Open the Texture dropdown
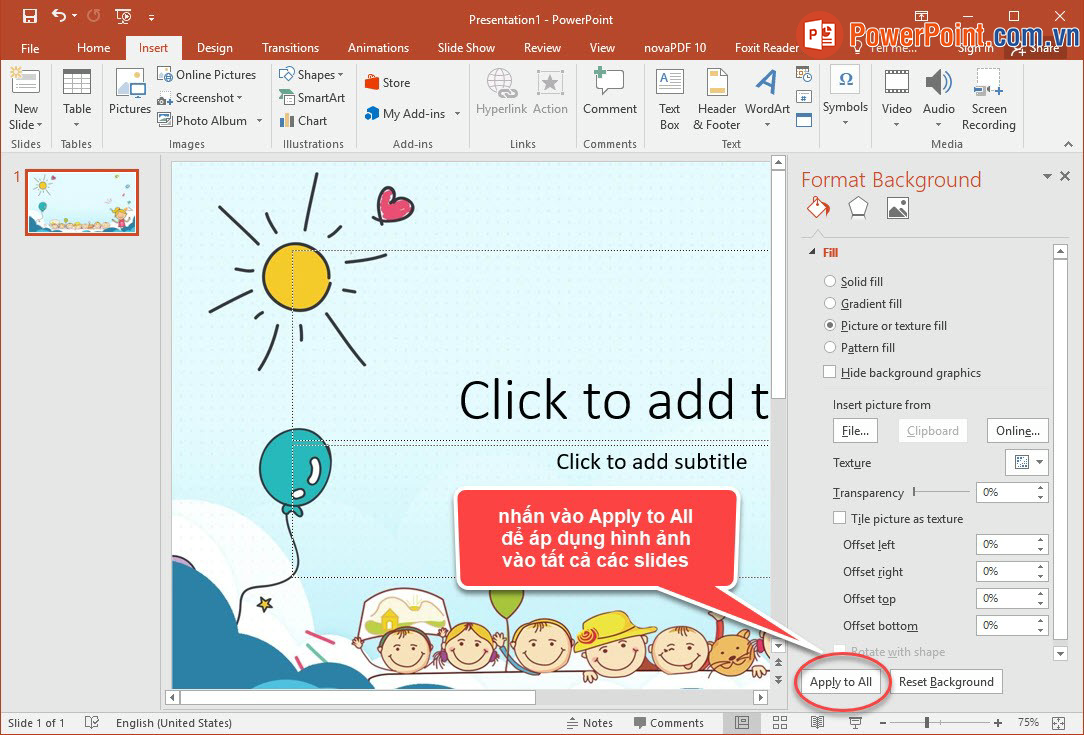 [1027, 462]
